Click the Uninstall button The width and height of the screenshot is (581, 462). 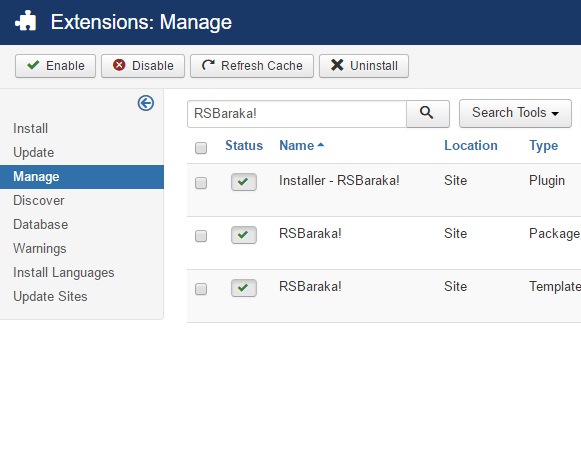364,66
